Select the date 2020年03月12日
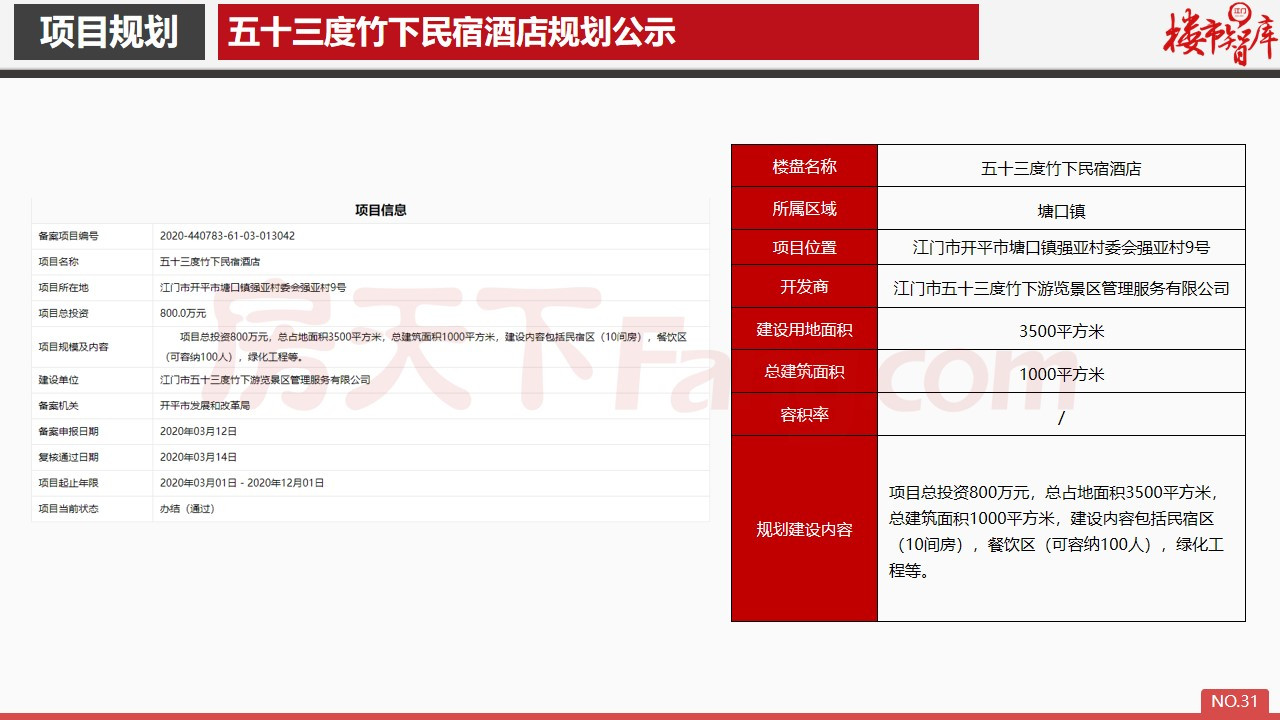Viewport: 1280px width, 720px height. (199, 431)
